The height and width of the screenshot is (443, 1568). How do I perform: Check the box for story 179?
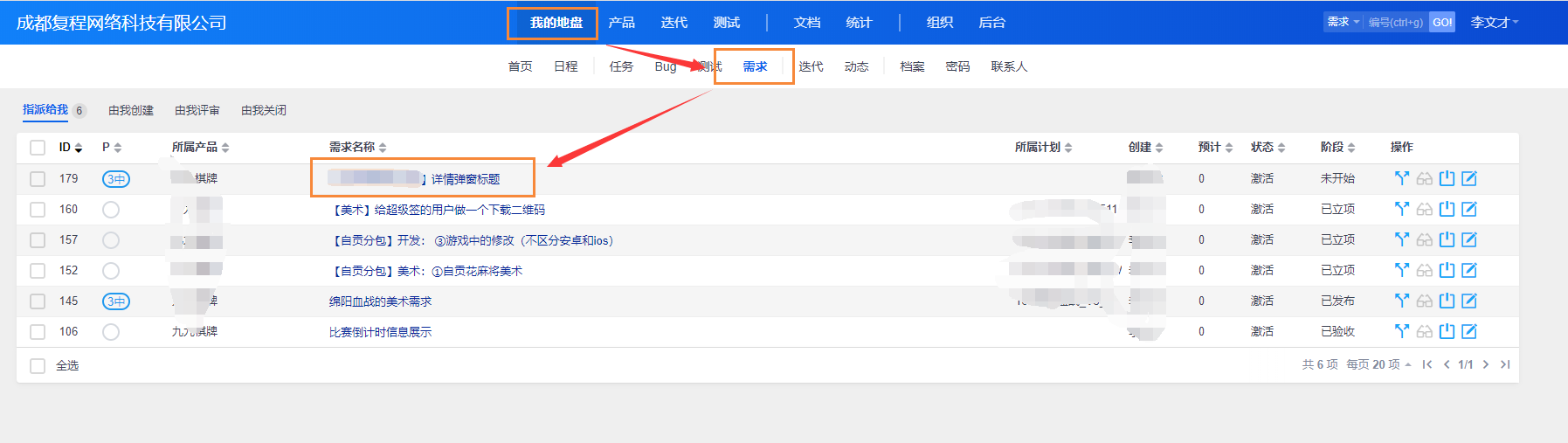(x=38, y=179)
